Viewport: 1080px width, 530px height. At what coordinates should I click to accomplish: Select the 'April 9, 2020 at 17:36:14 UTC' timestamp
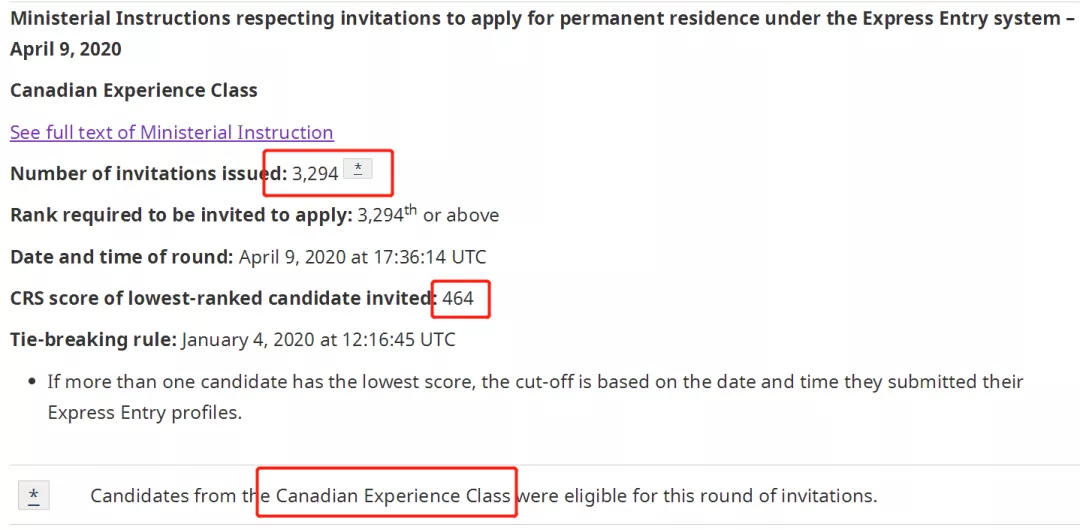coord(362,257)
